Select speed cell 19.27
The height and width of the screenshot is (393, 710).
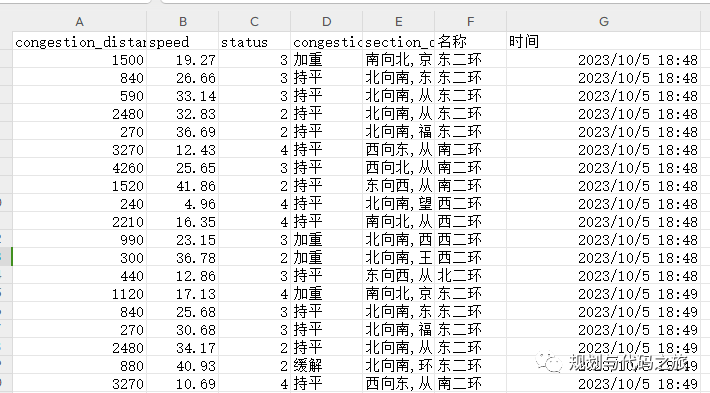182,60
